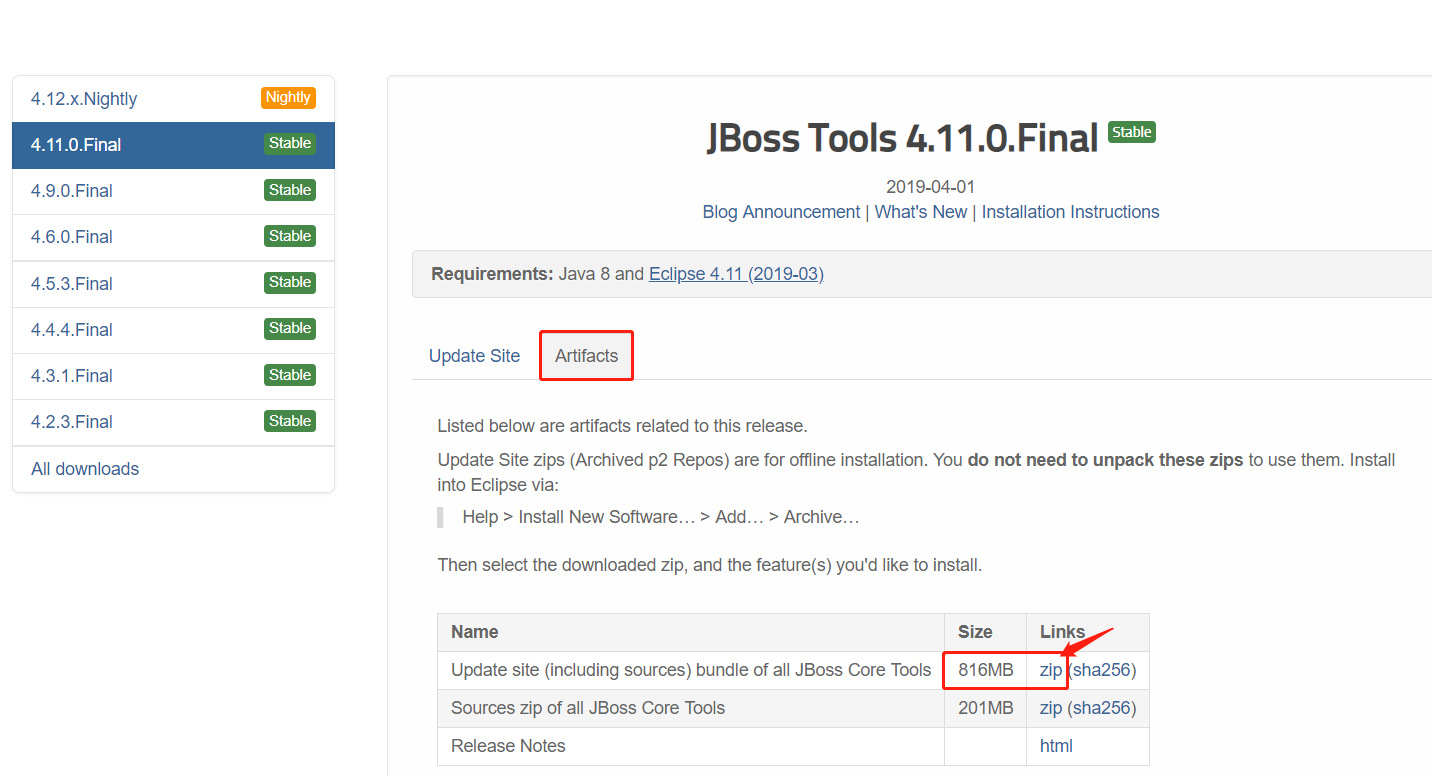Click the Stable badge in the 4.11.0.Final row

[290, 143]
